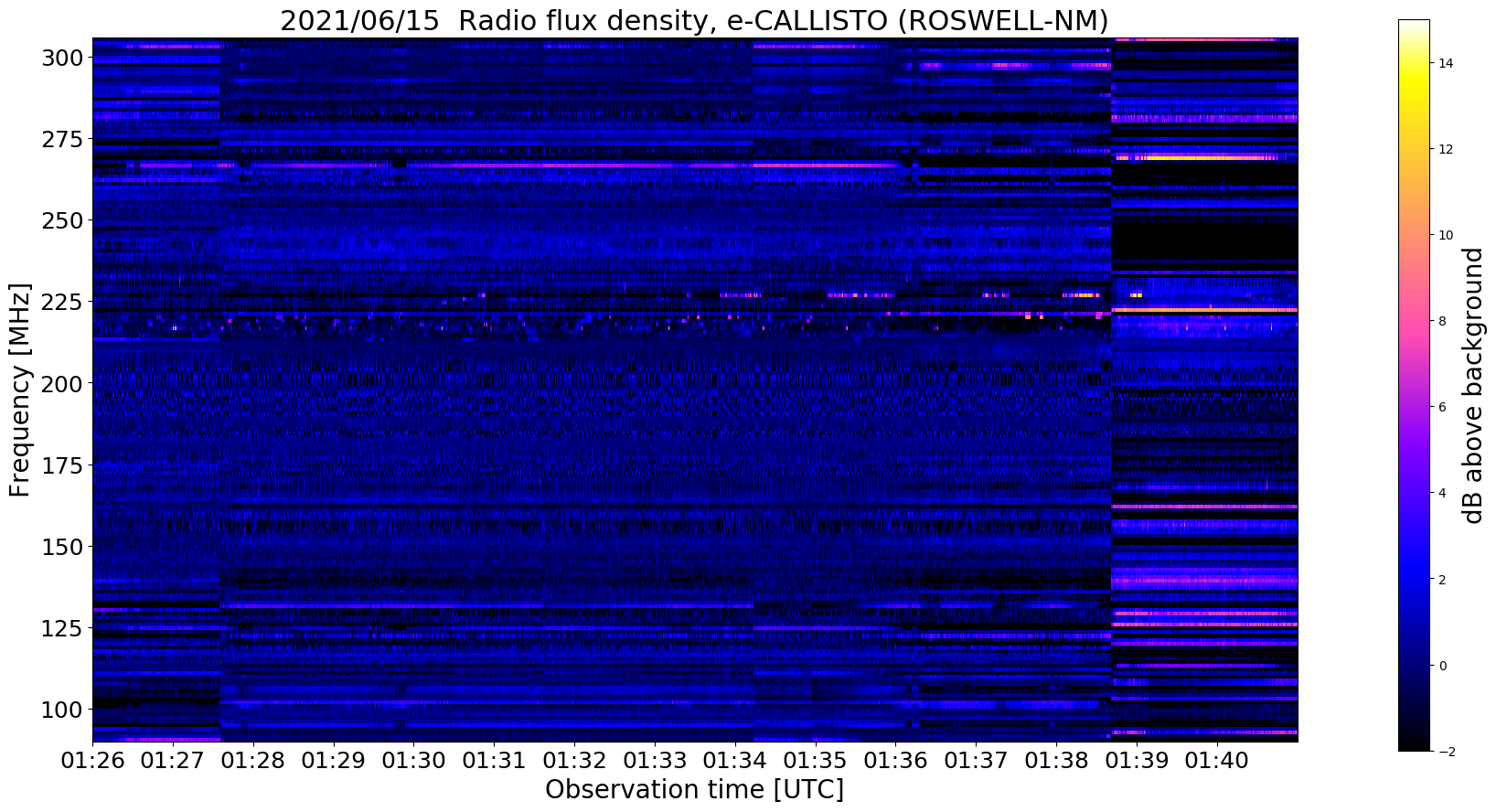Click the colorbar tick label 12
The width and height of the screenshot is (1496, 812).
[1447, 149]
